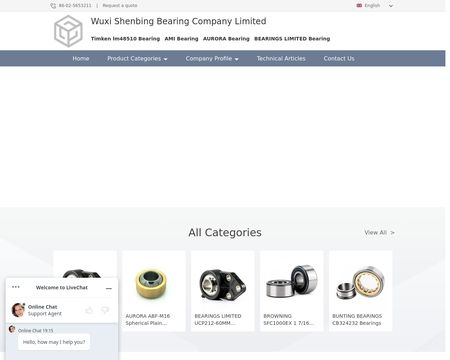Screen dimensions: 450x360
Task: Click the Request a quote link
Action: pyautogui.click(x=120, y=6)
